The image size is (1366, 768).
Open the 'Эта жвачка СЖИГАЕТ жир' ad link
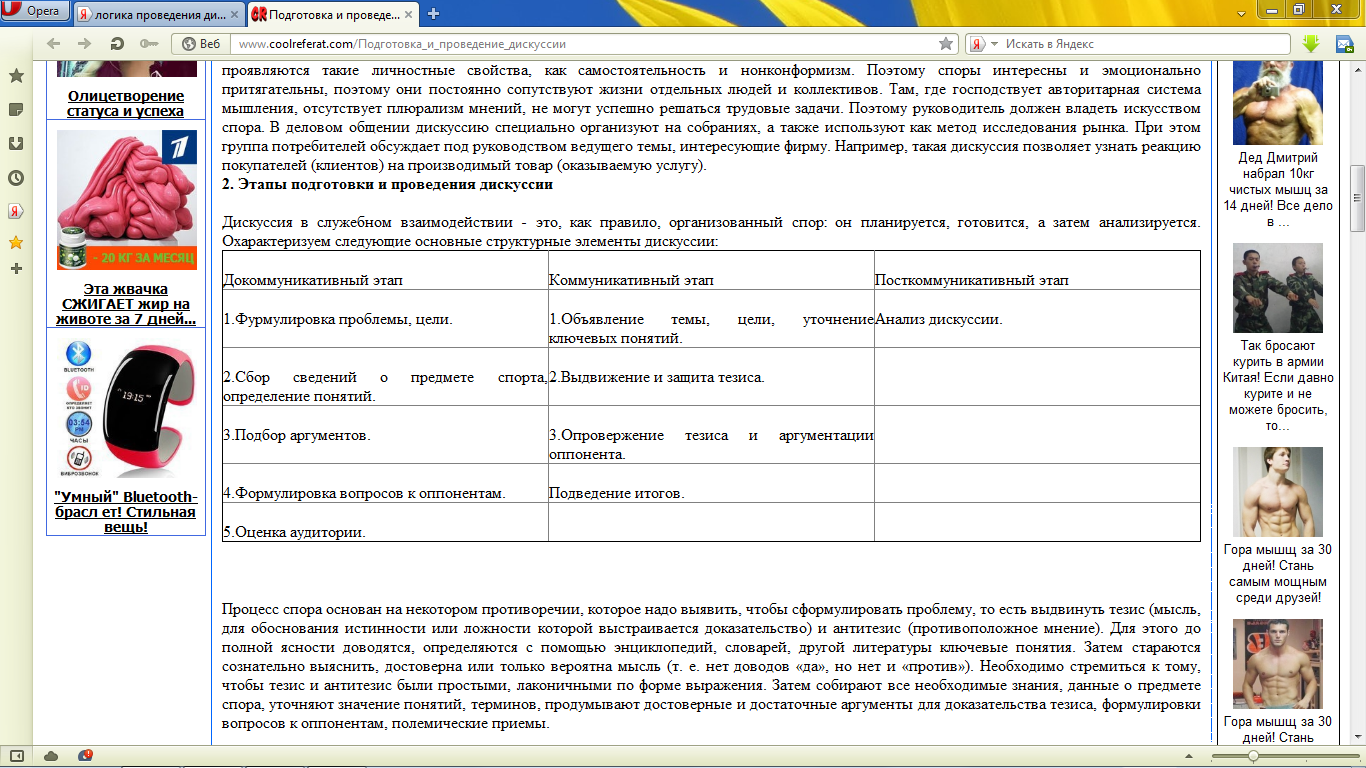[126, 304]
